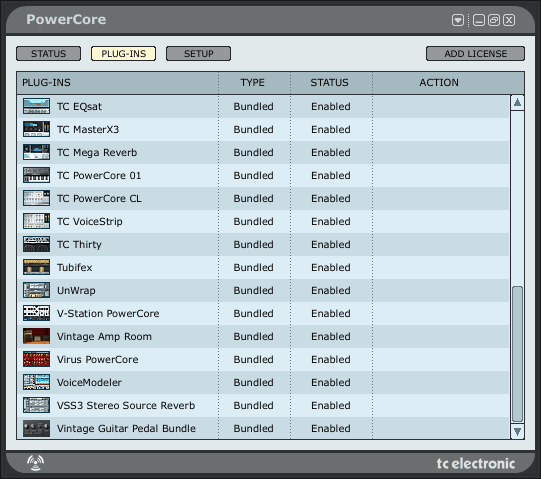
Task: Click the ADD LICENSE button
Action: 475,53
